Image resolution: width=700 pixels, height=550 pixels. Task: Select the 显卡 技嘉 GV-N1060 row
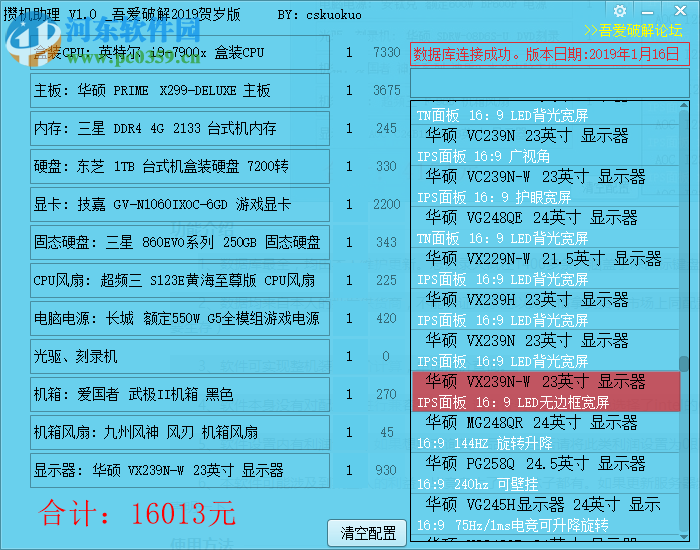[x=180, y=204]
